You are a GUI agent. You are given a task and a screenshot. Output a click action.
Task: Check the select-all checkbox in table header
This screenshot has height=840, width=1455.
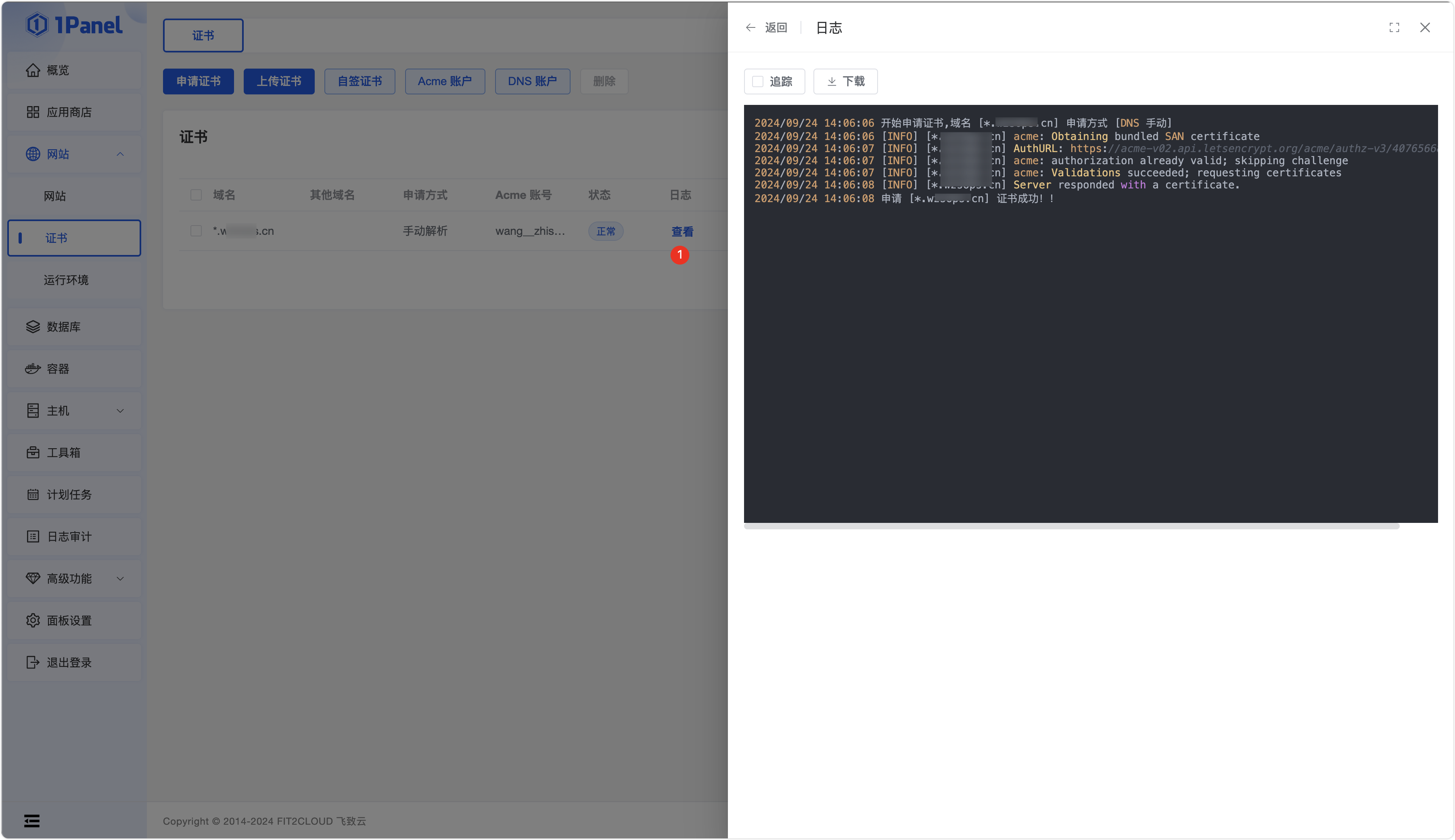click(x=196, y=195)
